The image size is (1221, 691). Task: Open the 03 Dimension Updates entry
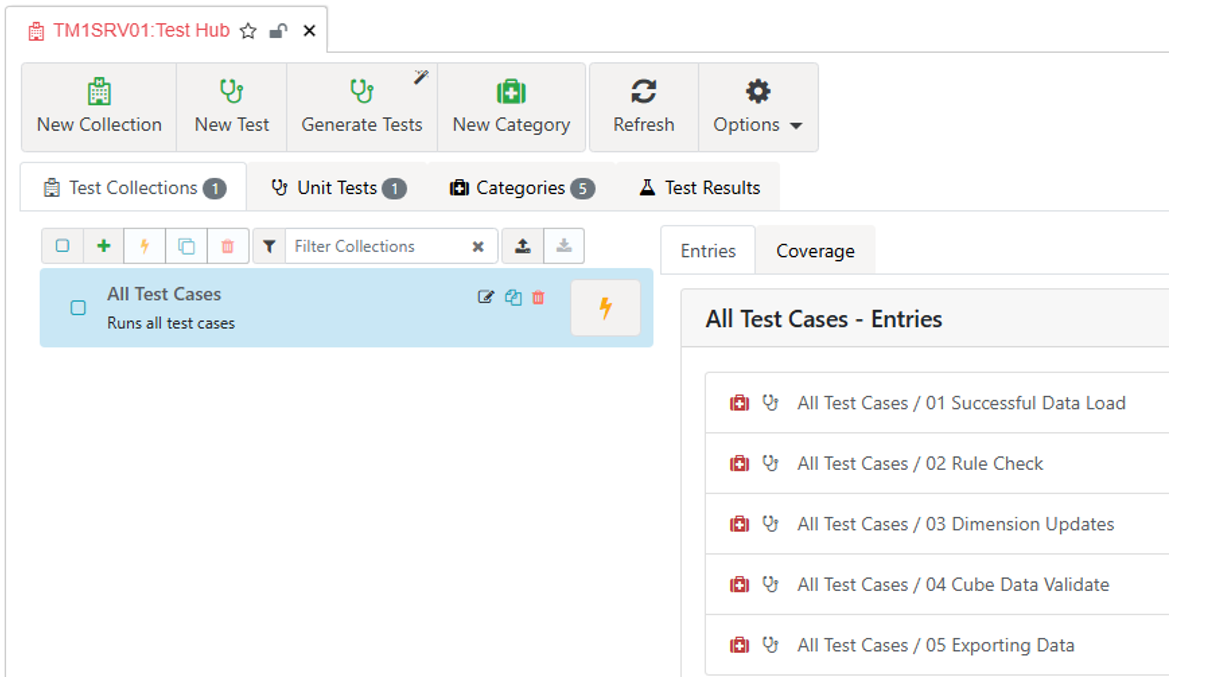click(955, 524)
